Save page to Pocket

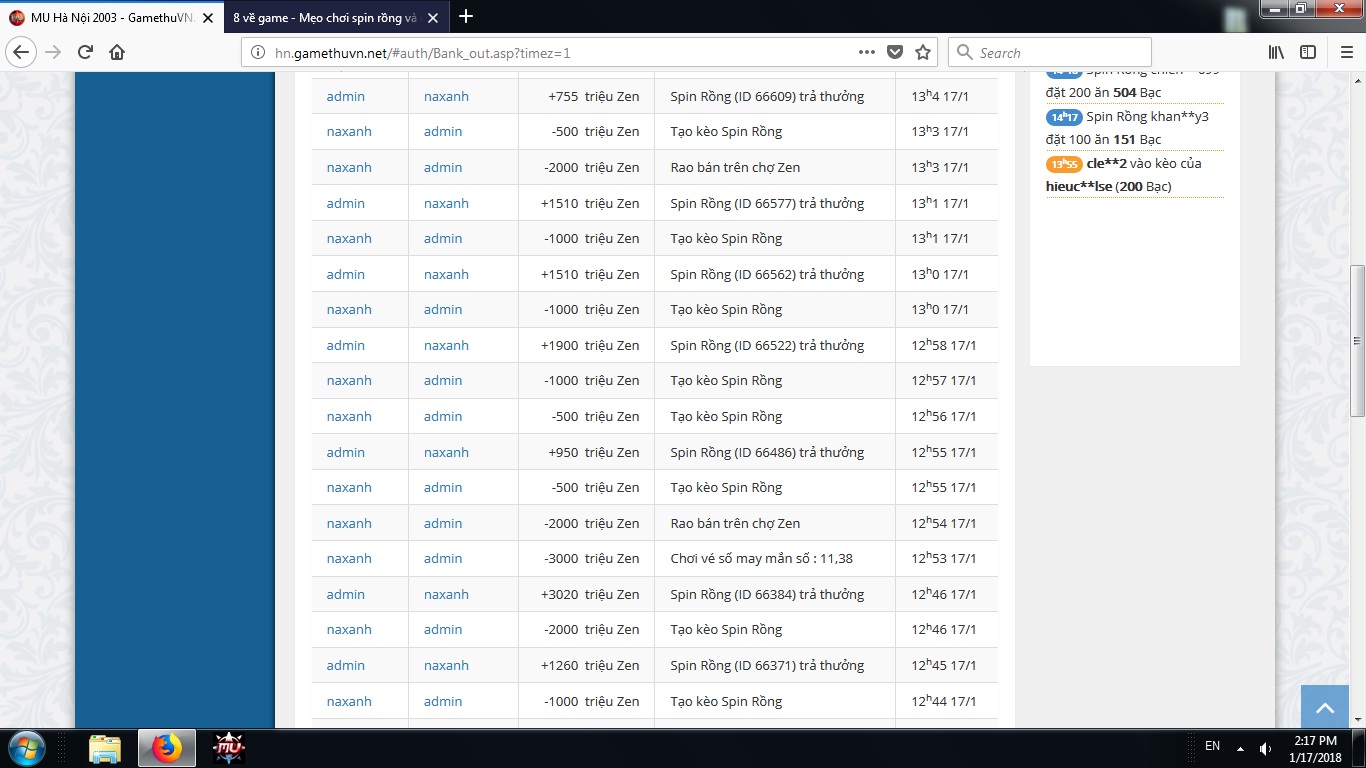pos(895,52)
